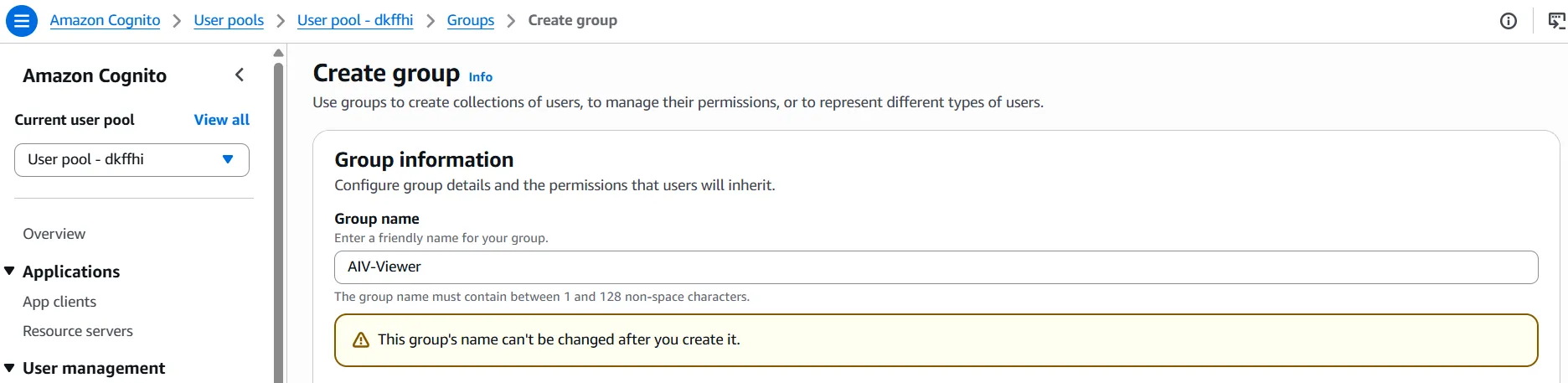Click the sidebar scrollbar up arrow
Screen dimensions: 1568x383
[x=279, y=53]
